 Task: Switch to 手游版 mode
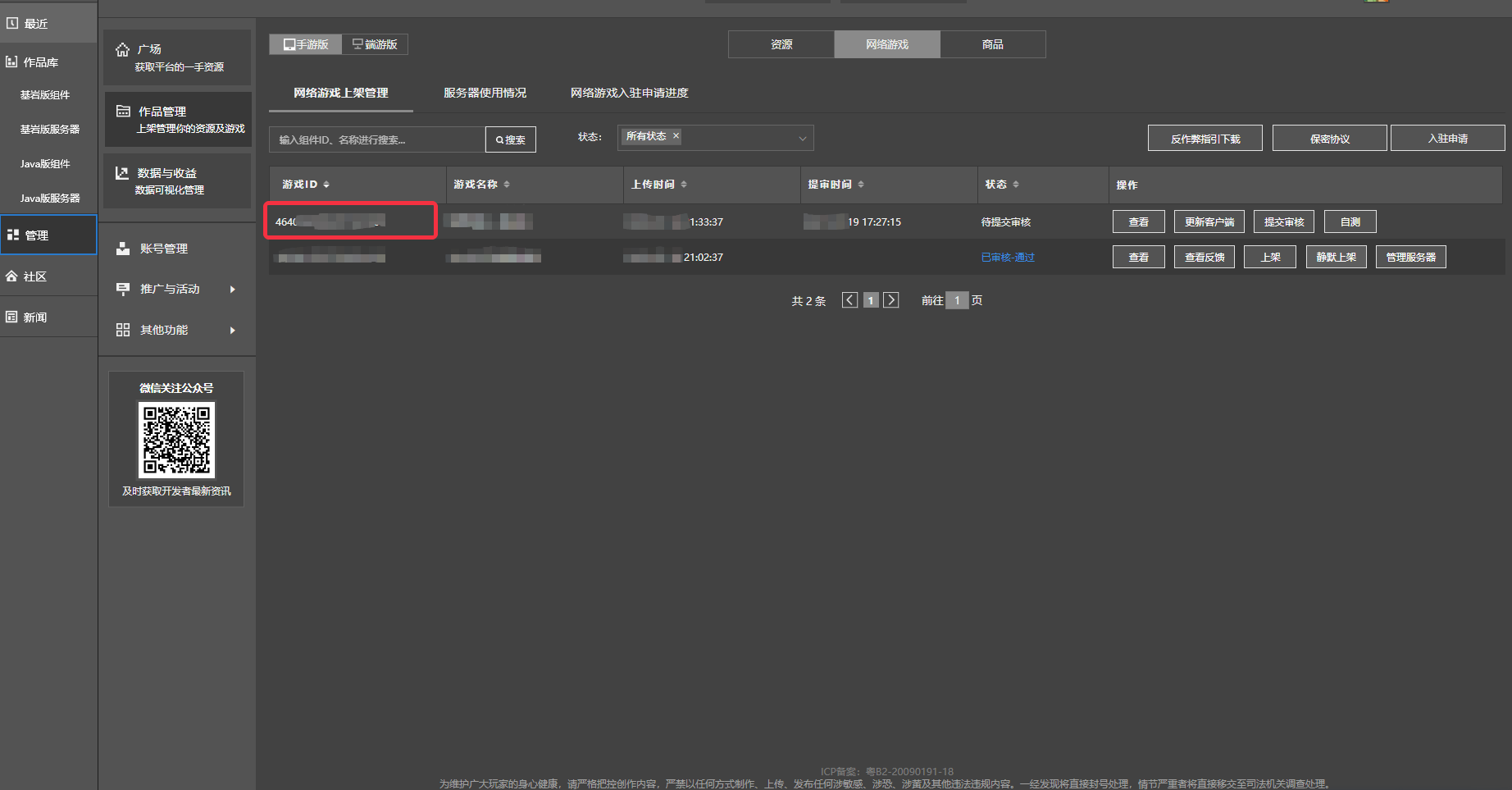tap(306, 44)
